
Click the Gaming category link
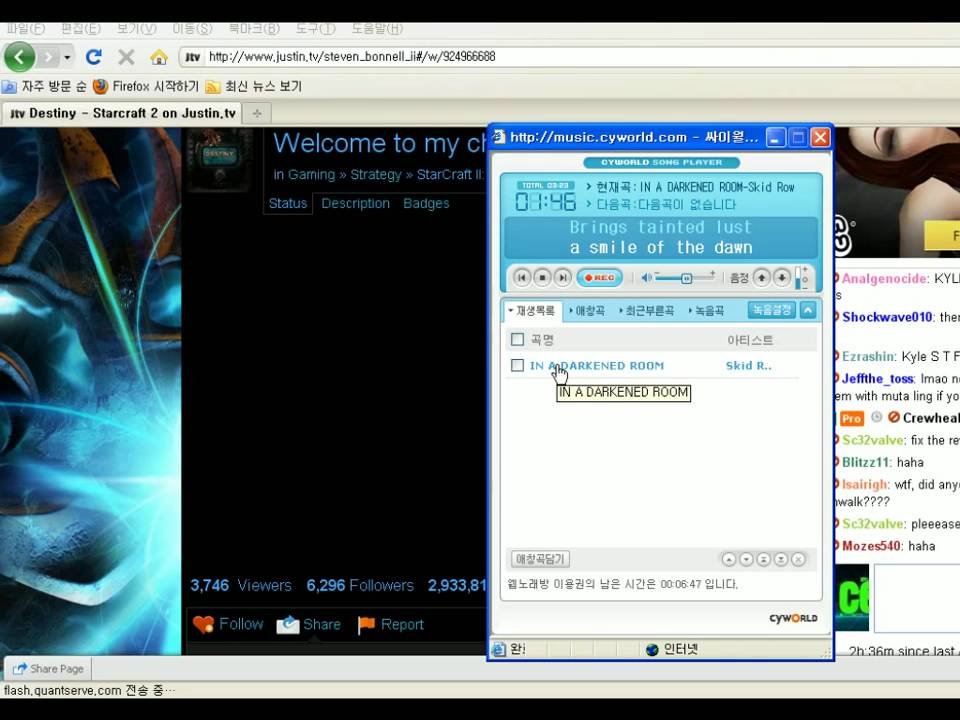tap(311, 174)
